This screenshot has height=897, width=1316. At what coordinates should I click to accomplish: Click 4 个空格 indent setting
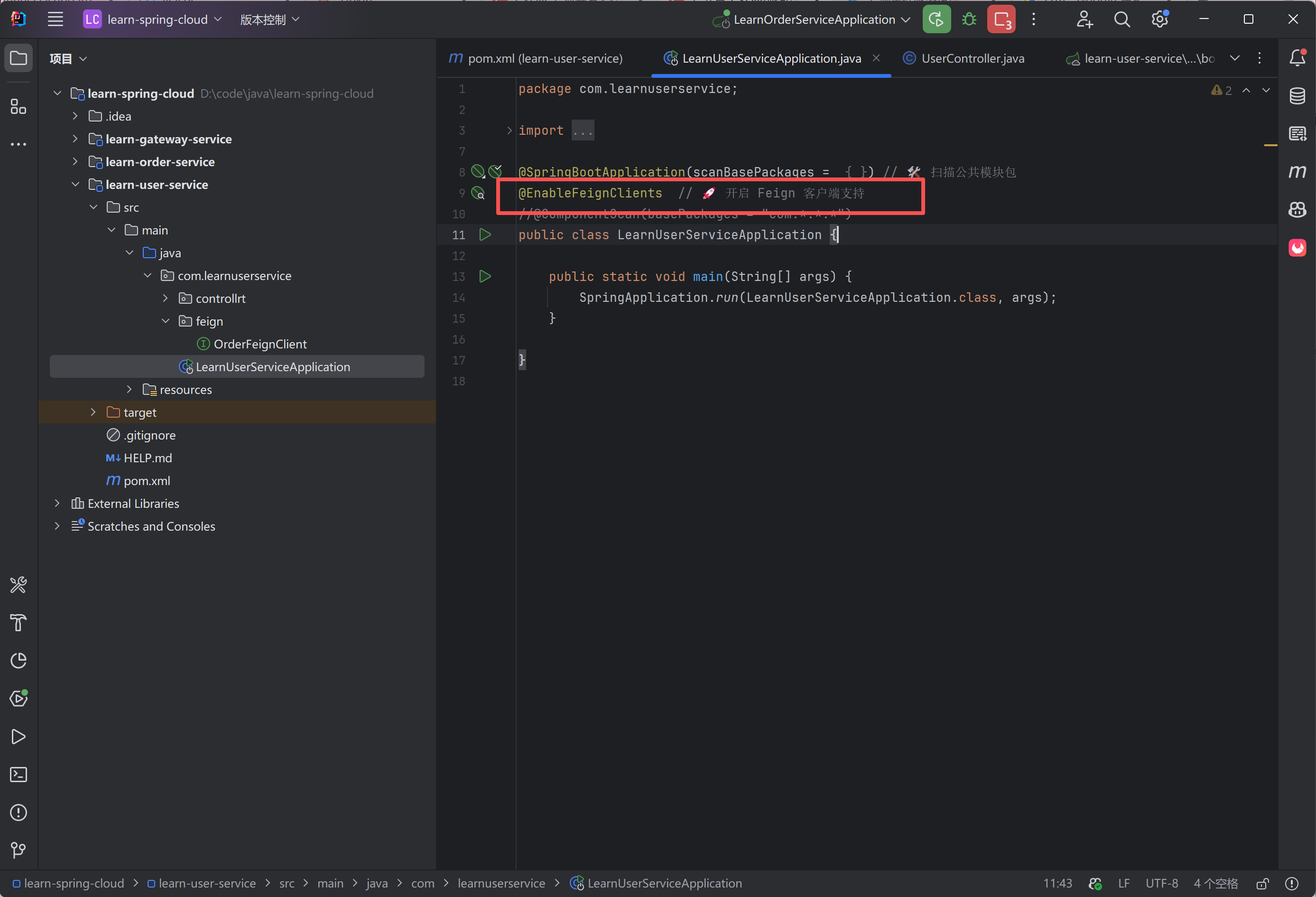tap(1216, 883)
